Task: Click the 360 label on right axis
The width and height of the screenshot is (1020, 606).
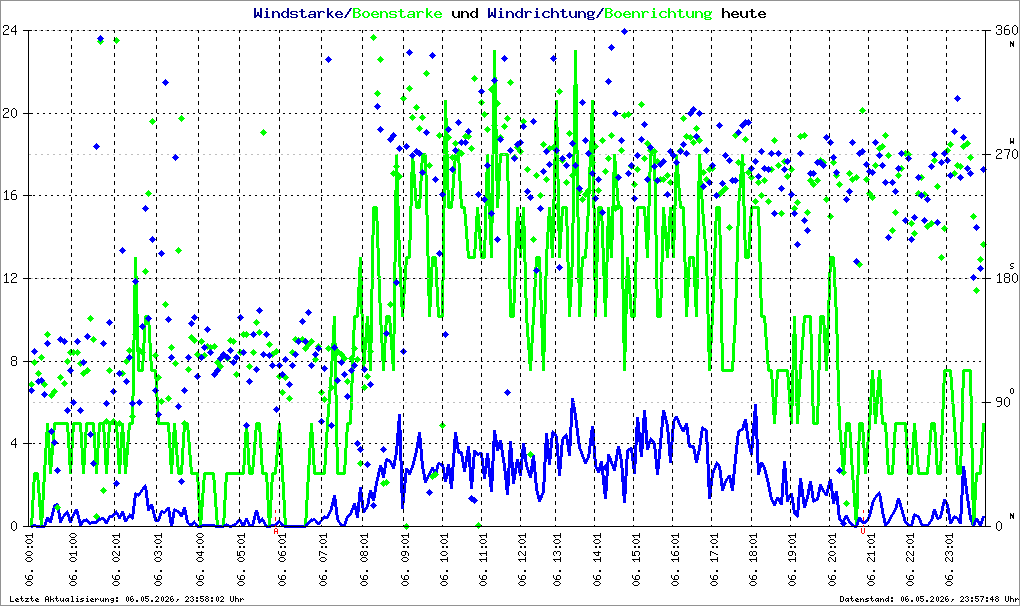Action: (x=1006, y=30)
